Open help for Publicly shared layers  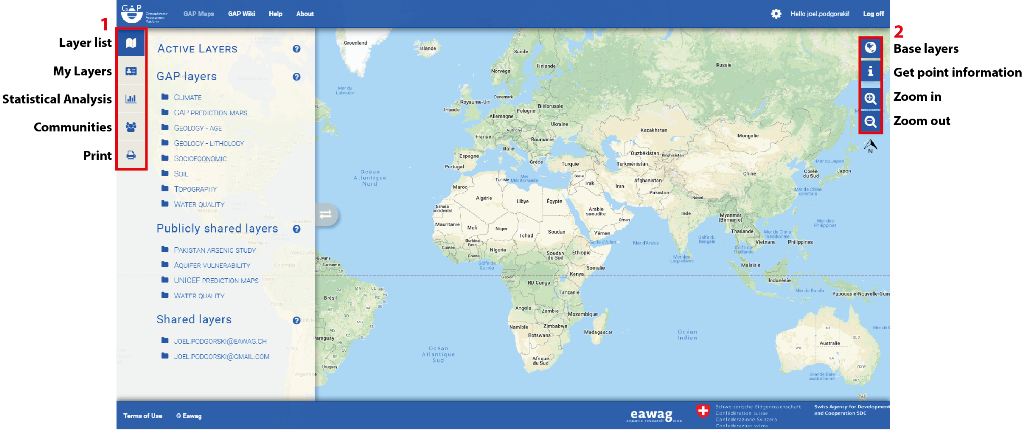coord(296,229)
